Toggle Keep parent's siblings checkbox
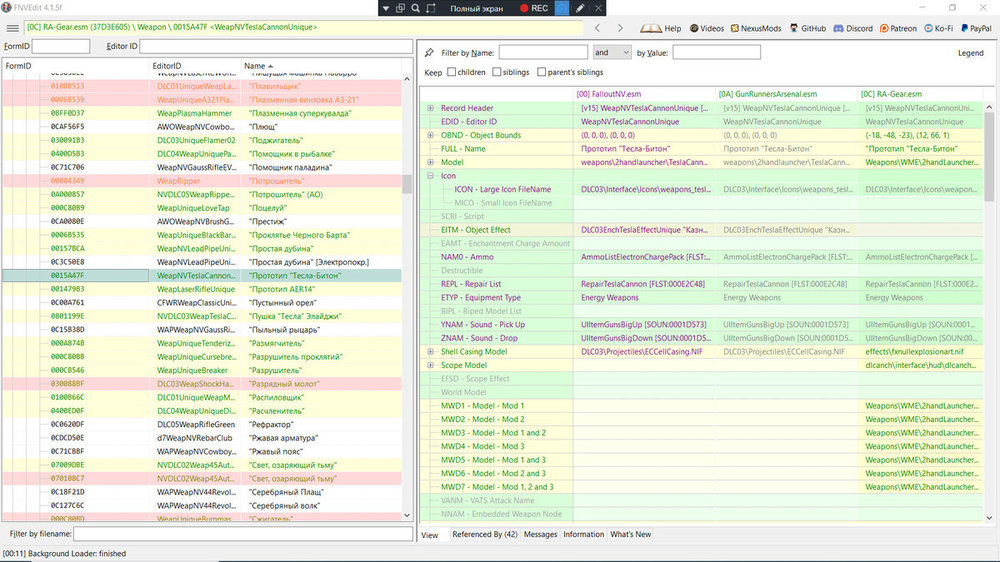The height and width of the screenshot is (562, 1000). point(541,72)
